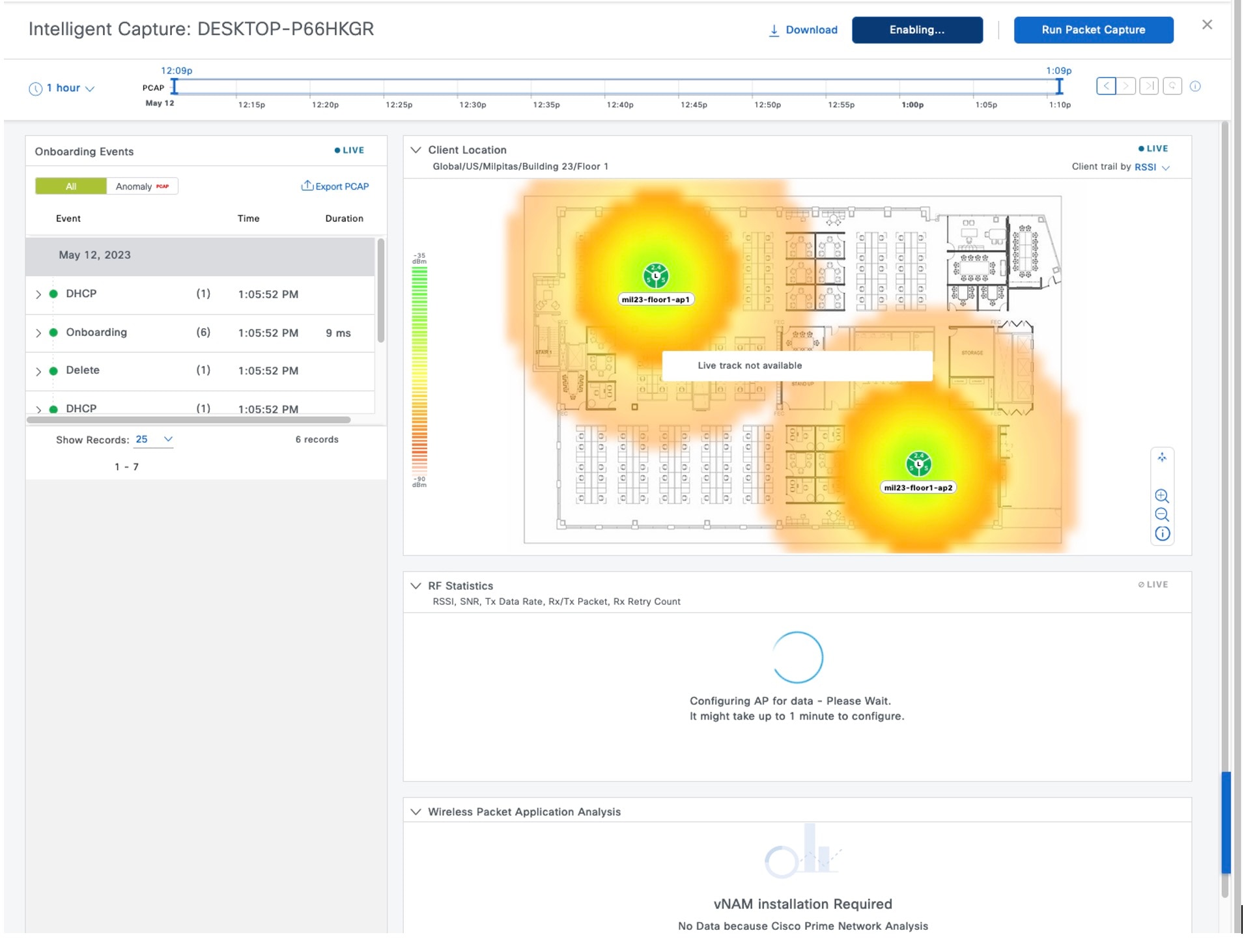This screenshot has width=1244, height=952.
Task: Toggle LIVE in RF Statistics panel
Action: pos(1153,584)
